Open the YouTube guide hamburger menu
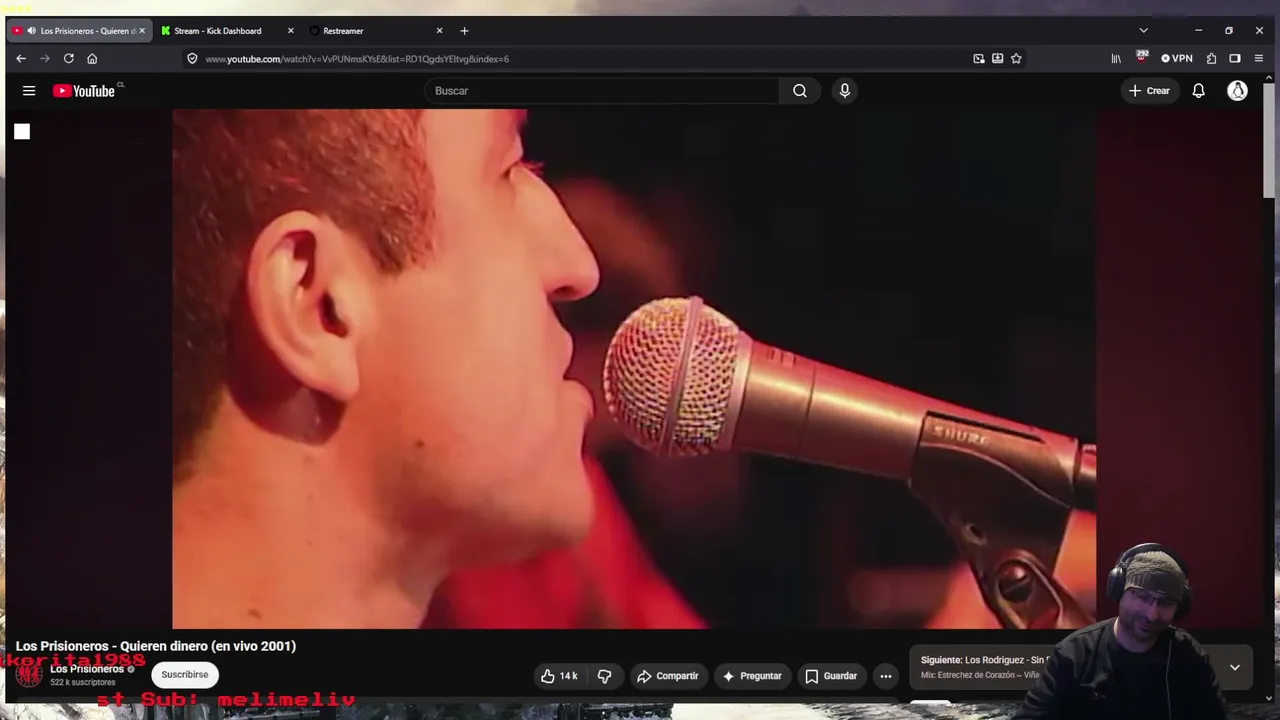The image size is (1280, 720). (29, 91)
